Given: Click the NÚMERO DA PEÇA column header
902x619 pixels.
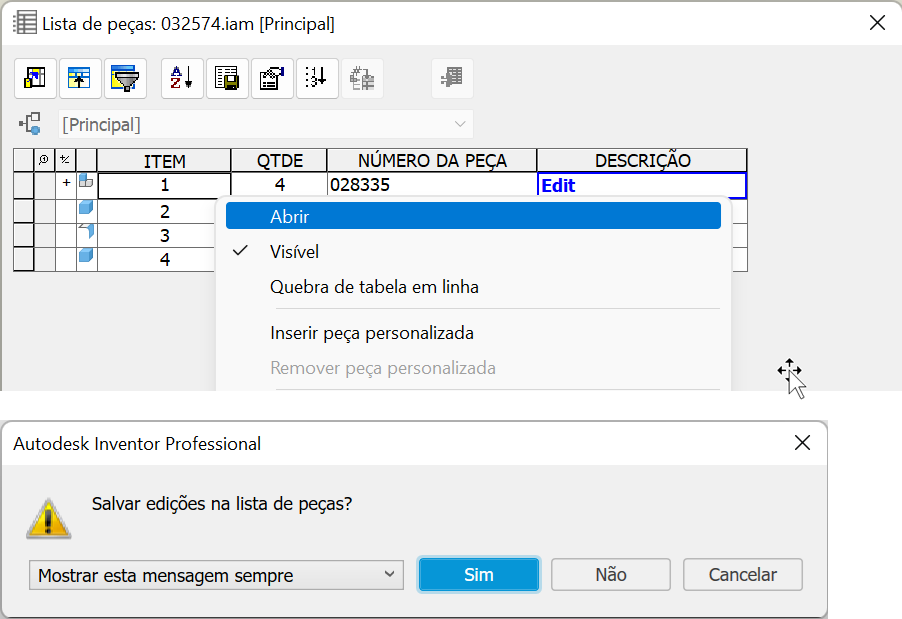Looking at the screenshot, I should [432, 161].
